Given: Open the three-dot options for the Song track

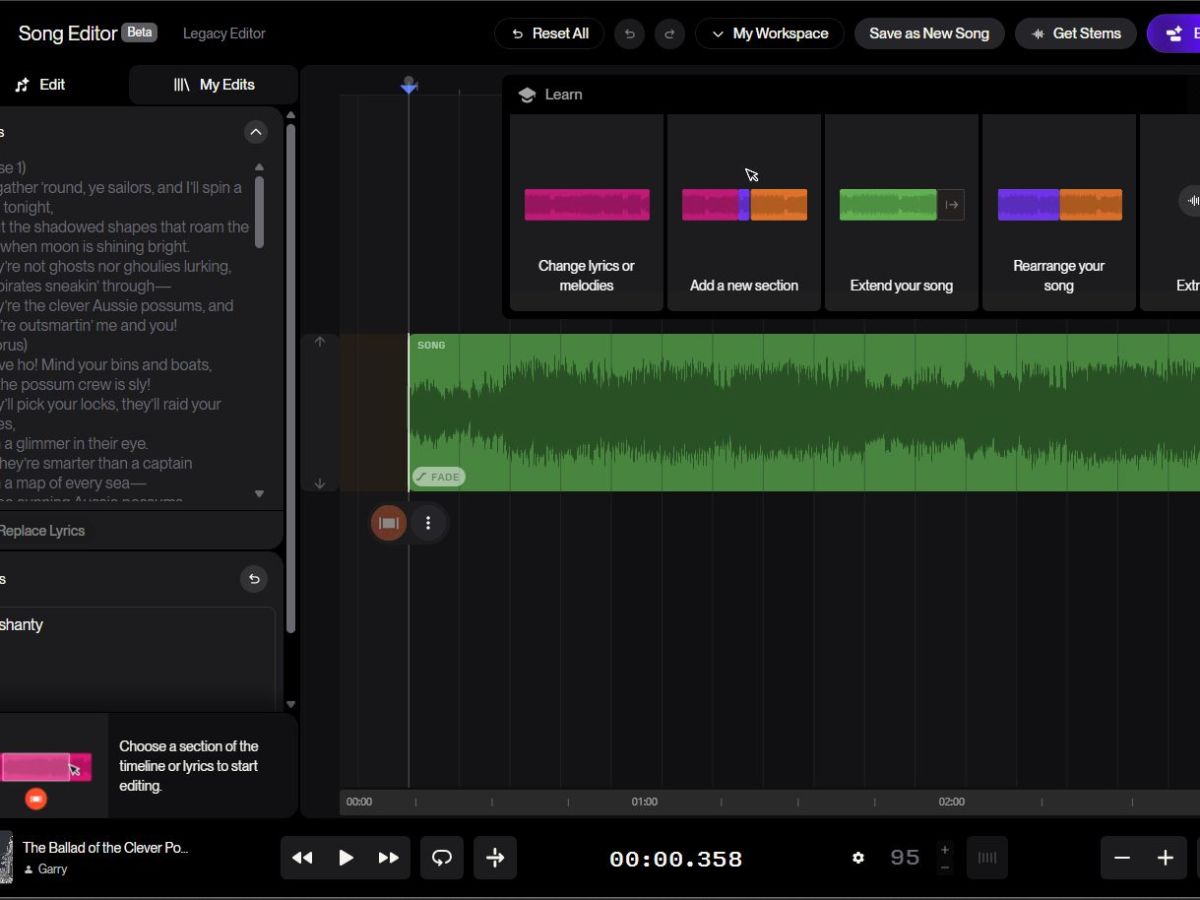Looking at the screenshot, I should (429, 523).
